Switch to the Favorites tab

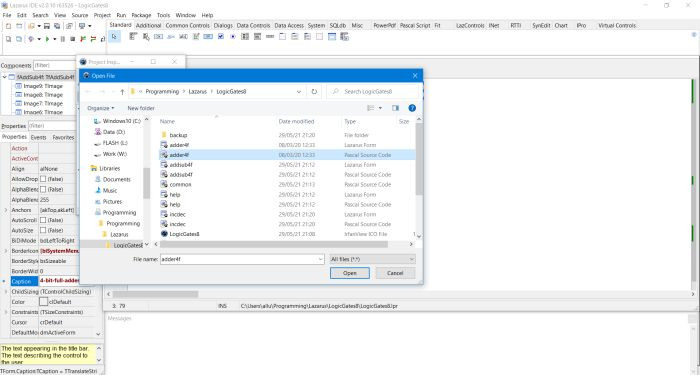pos(63,138)
